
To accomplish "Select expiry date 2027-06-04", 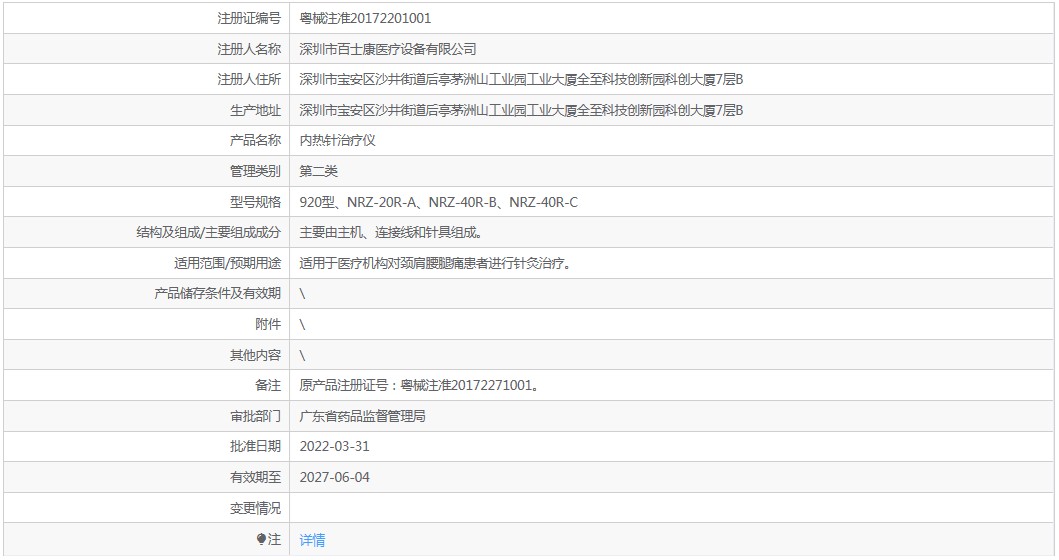I will [334, 478].
